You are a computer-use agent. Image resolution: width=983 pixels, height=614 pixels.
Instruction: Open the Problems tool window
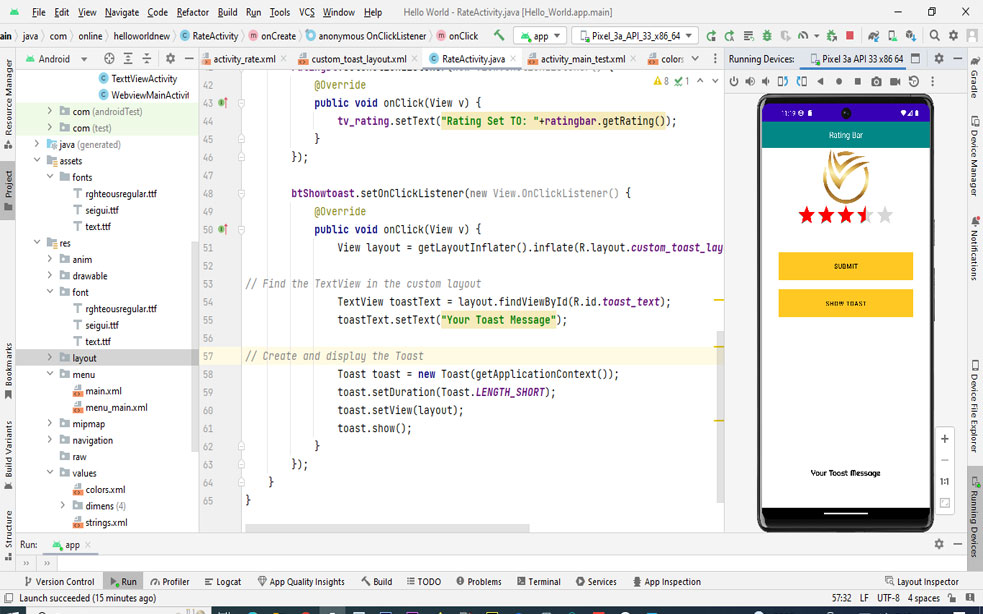(479, 581)
